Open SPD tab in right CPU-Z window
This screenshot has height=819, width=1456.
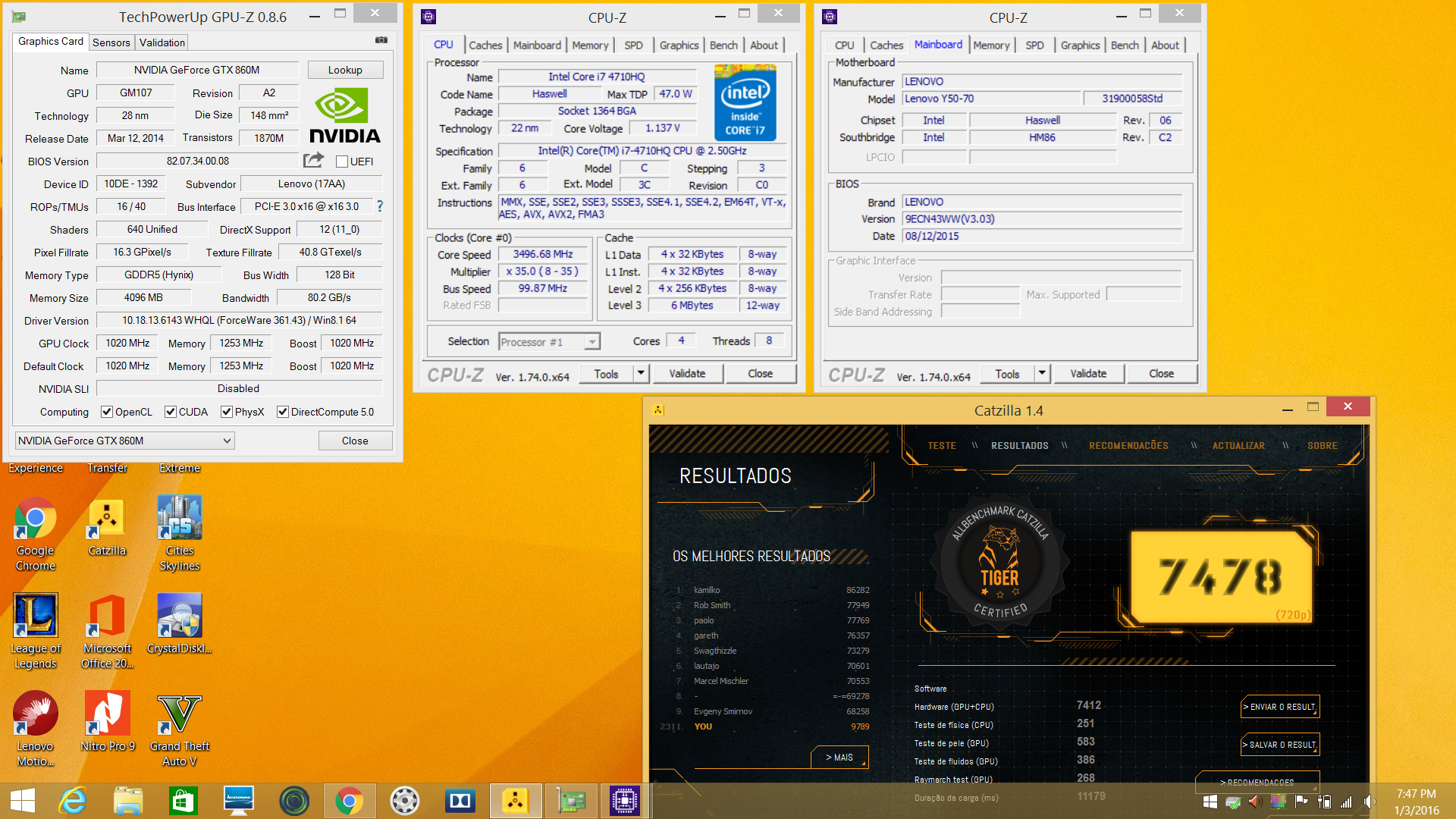(x=1034, y=45)
